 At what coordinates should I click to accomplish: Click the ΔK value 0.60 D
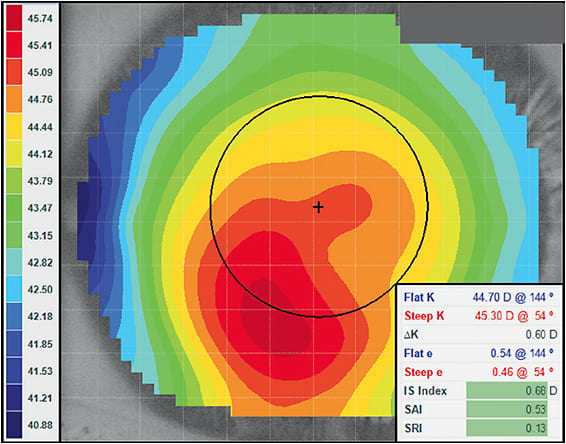540,335
